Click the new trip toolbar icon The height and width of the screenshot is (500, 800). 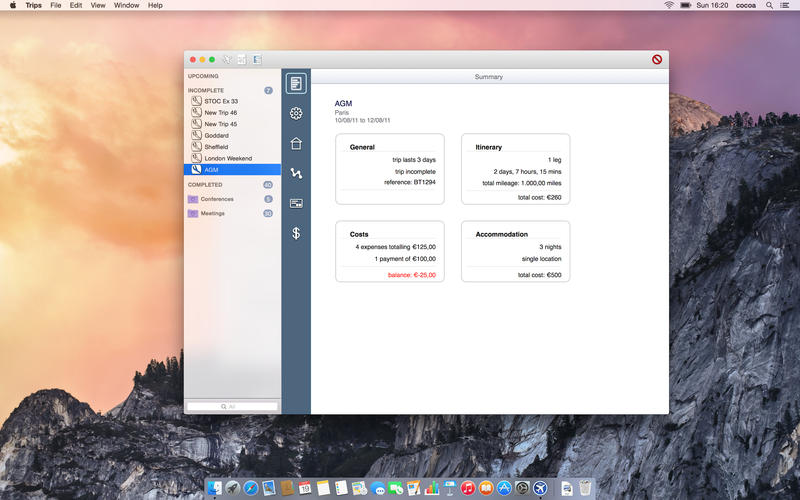click(x=227, y=60)
